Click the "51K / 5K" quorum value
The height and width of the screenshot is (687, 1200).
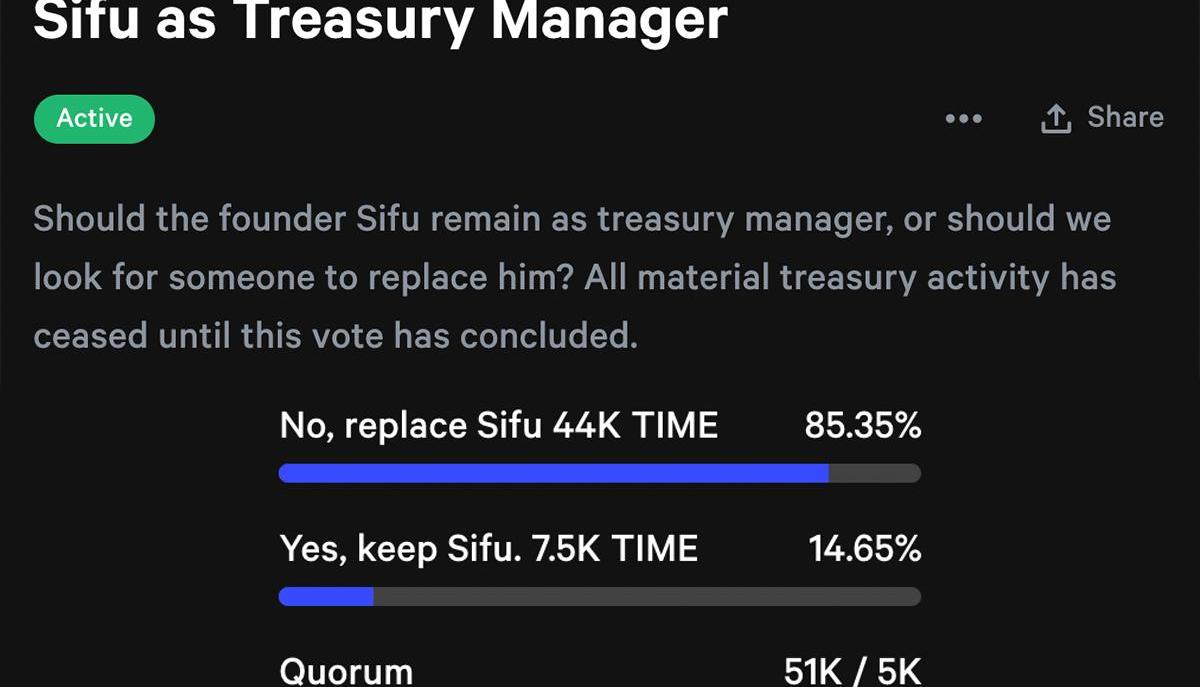coord(852,670)
